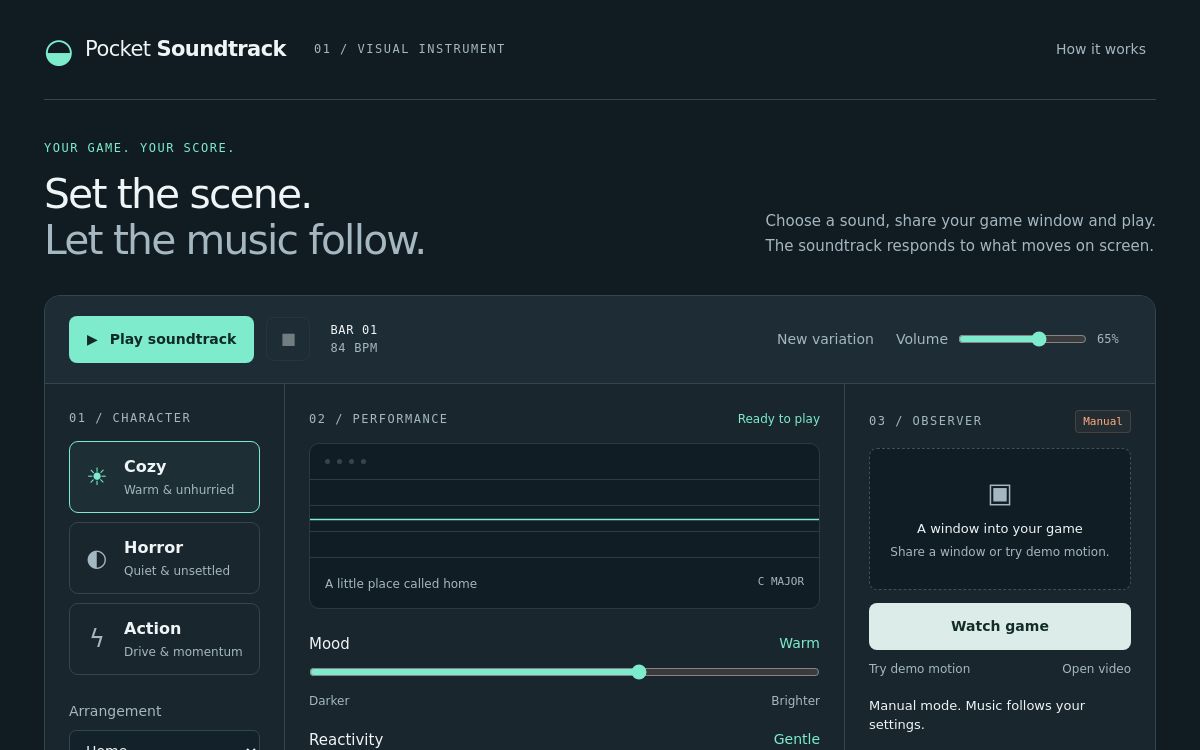Open the How it works link
The width and height of the screenshot is (1200, 750).
[1101, 49]
